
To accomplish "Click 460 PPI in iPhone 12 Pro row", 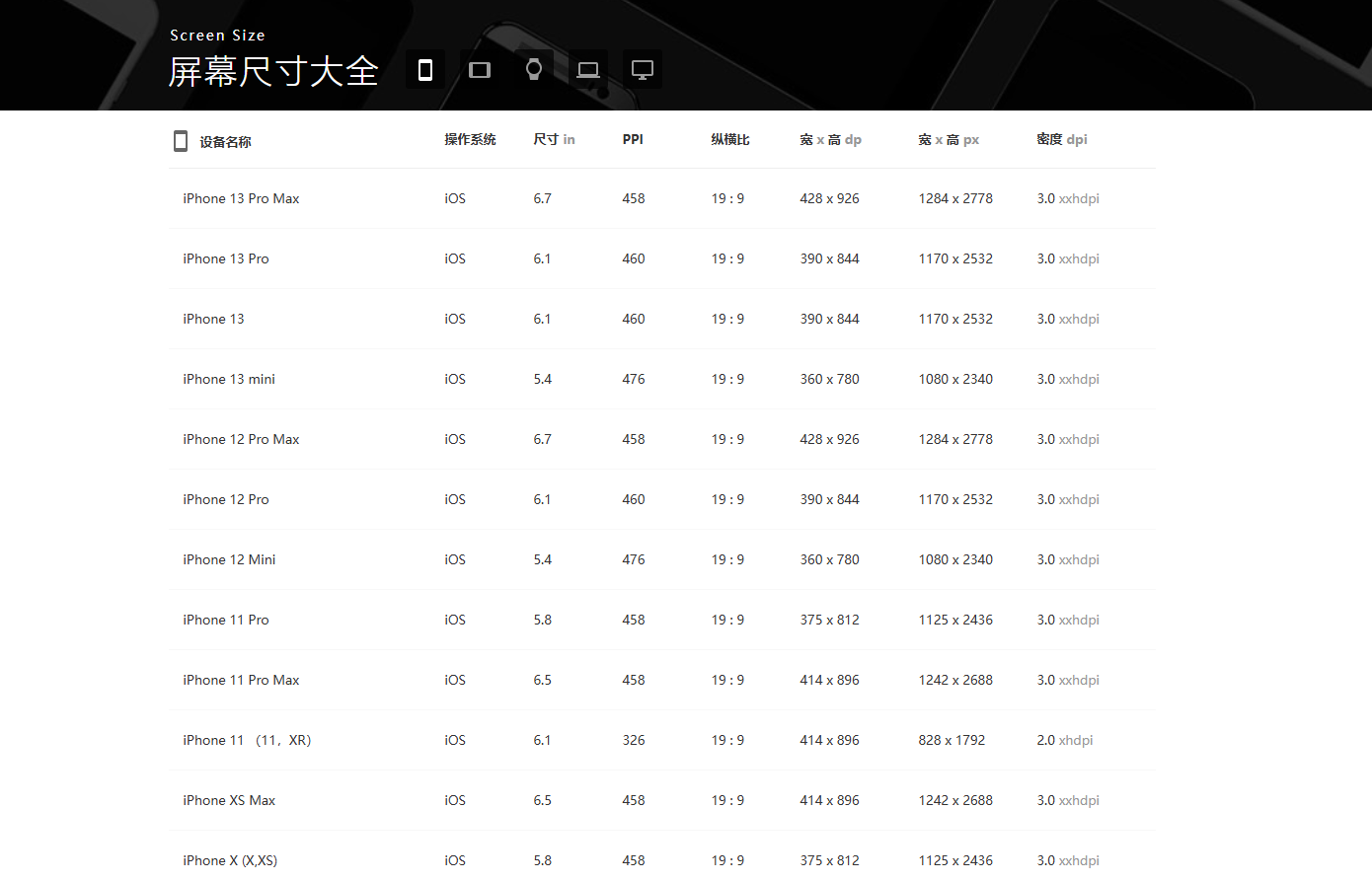I will (x=634, y=499).
